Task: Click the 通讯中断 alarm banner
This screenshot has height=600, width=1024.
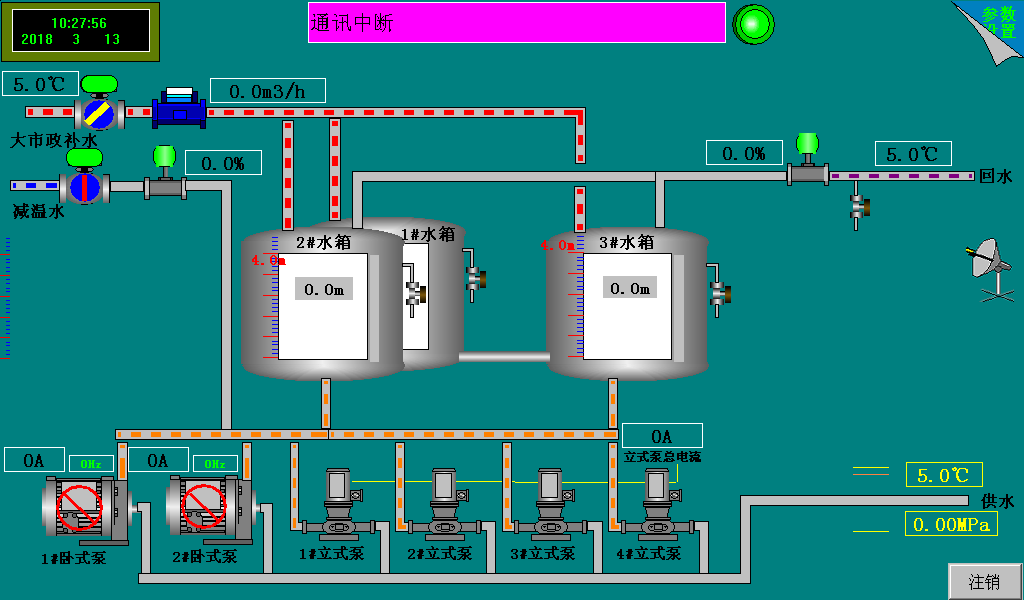Action: [516, 22]
